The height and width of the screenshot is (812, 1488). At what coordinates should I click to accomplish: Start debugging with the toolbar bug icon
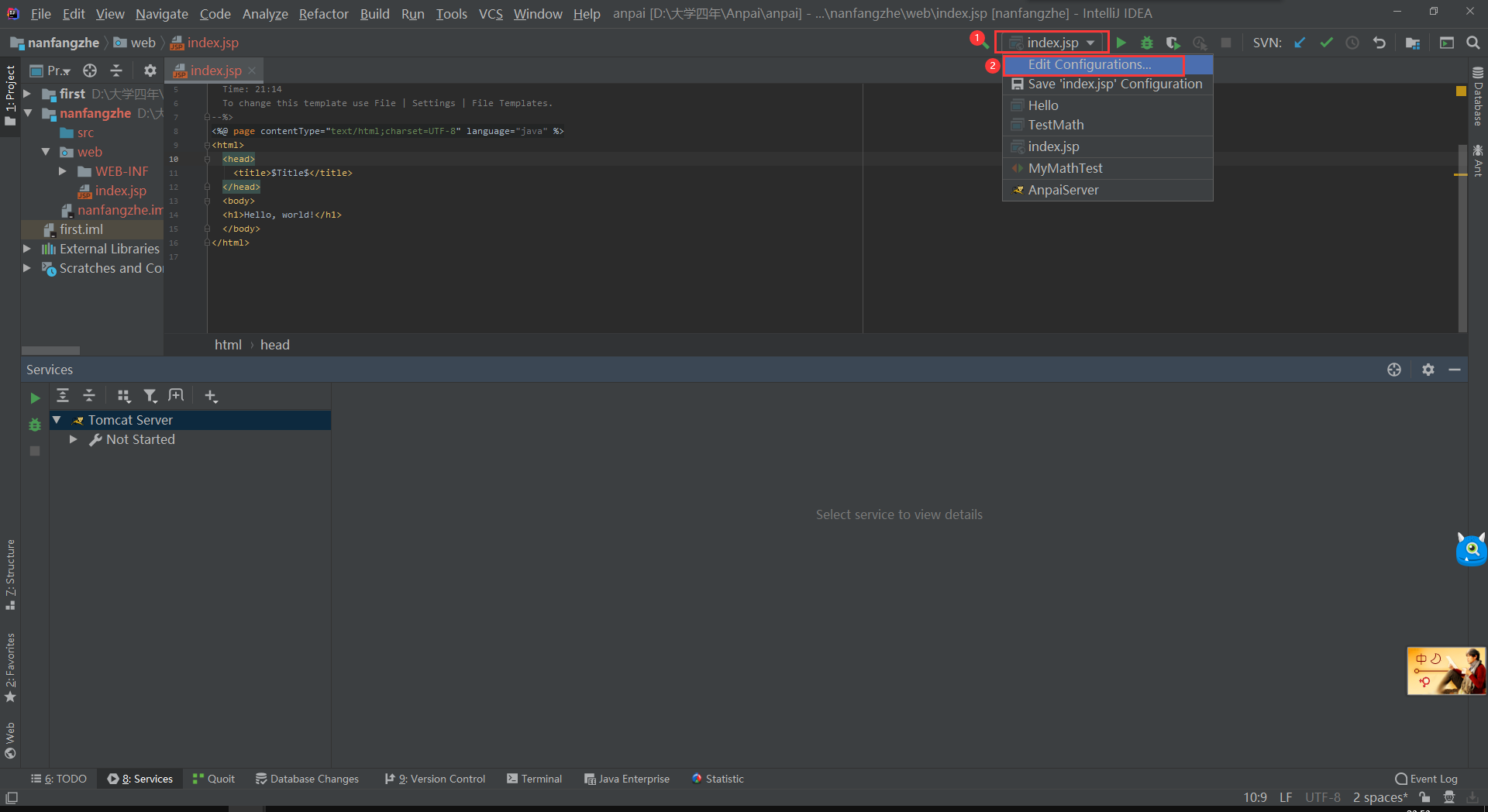tap(1147, 43)
